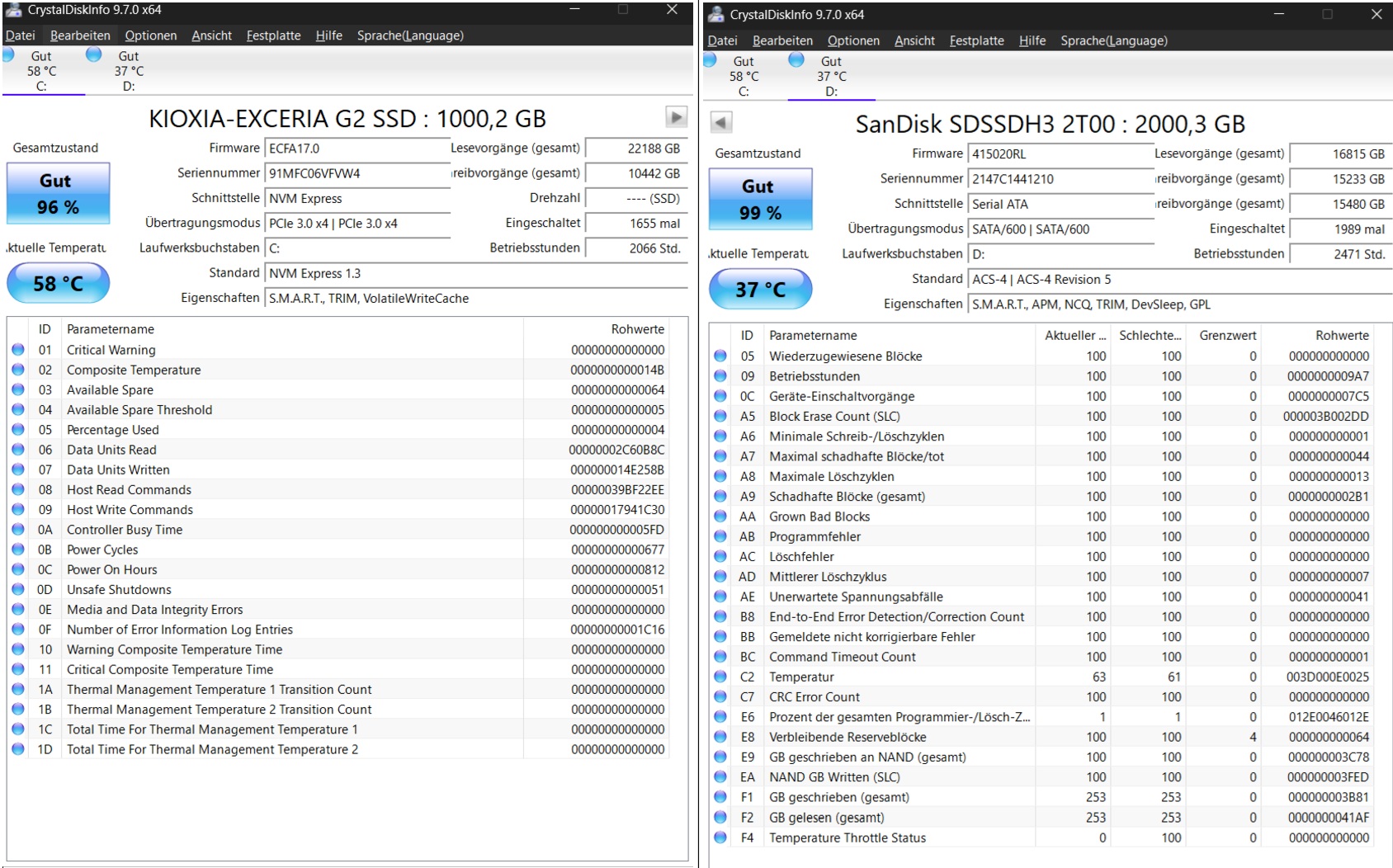Click the status orb beside Media and Data Integrity Errors
The height and width of the screenshot is (868, 1393).
click(x=18, y=610)
